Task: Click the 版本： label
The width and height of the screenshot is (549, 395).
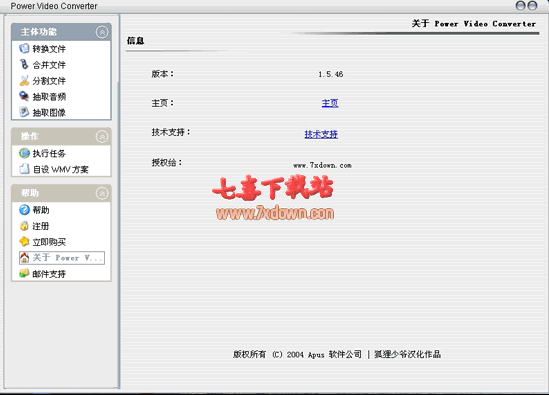Action: click(162, 74)
